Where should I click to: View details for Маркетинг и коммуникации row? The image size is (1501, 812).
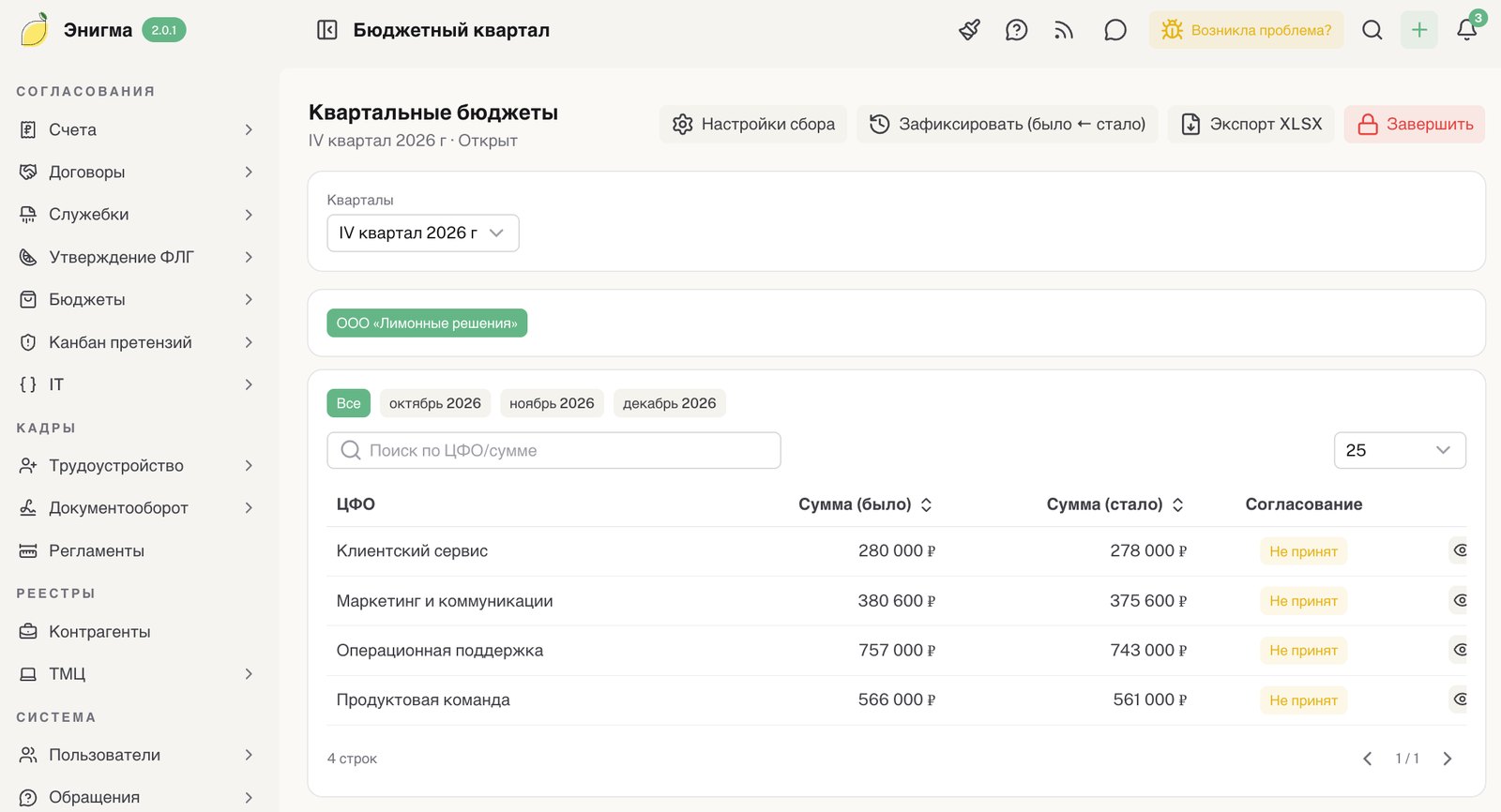pos(1459,600)
